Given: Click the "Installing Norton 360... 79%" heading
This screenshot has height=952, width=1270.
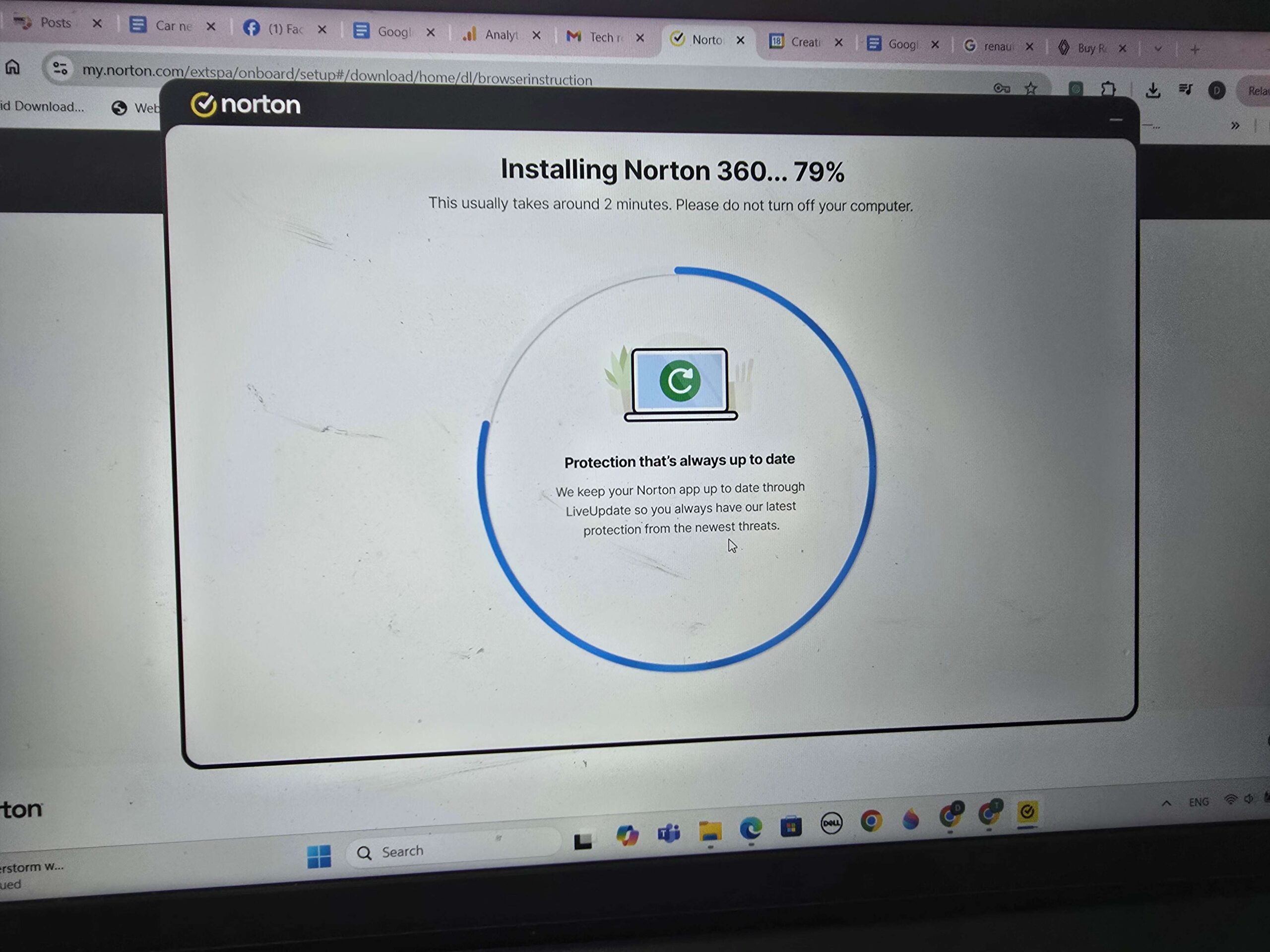Looking at the screenshot, I should point(672,171).
